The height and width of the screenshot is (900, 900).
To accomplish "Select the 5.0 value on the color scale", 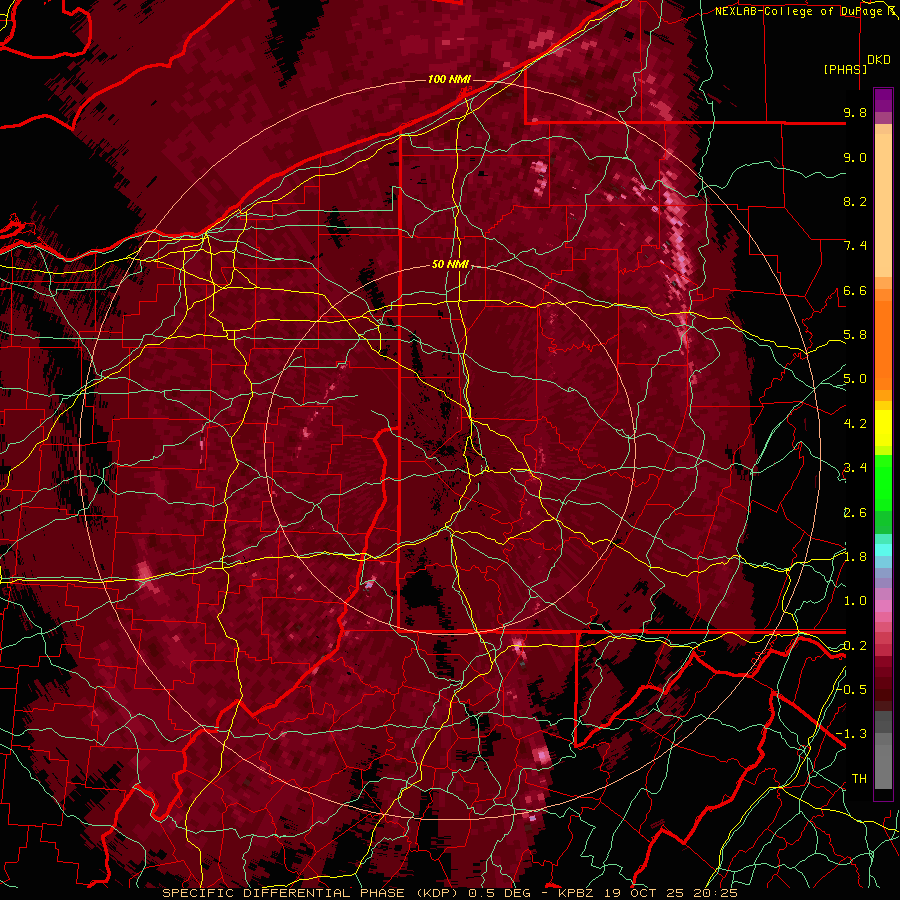I will click(855, 379).
